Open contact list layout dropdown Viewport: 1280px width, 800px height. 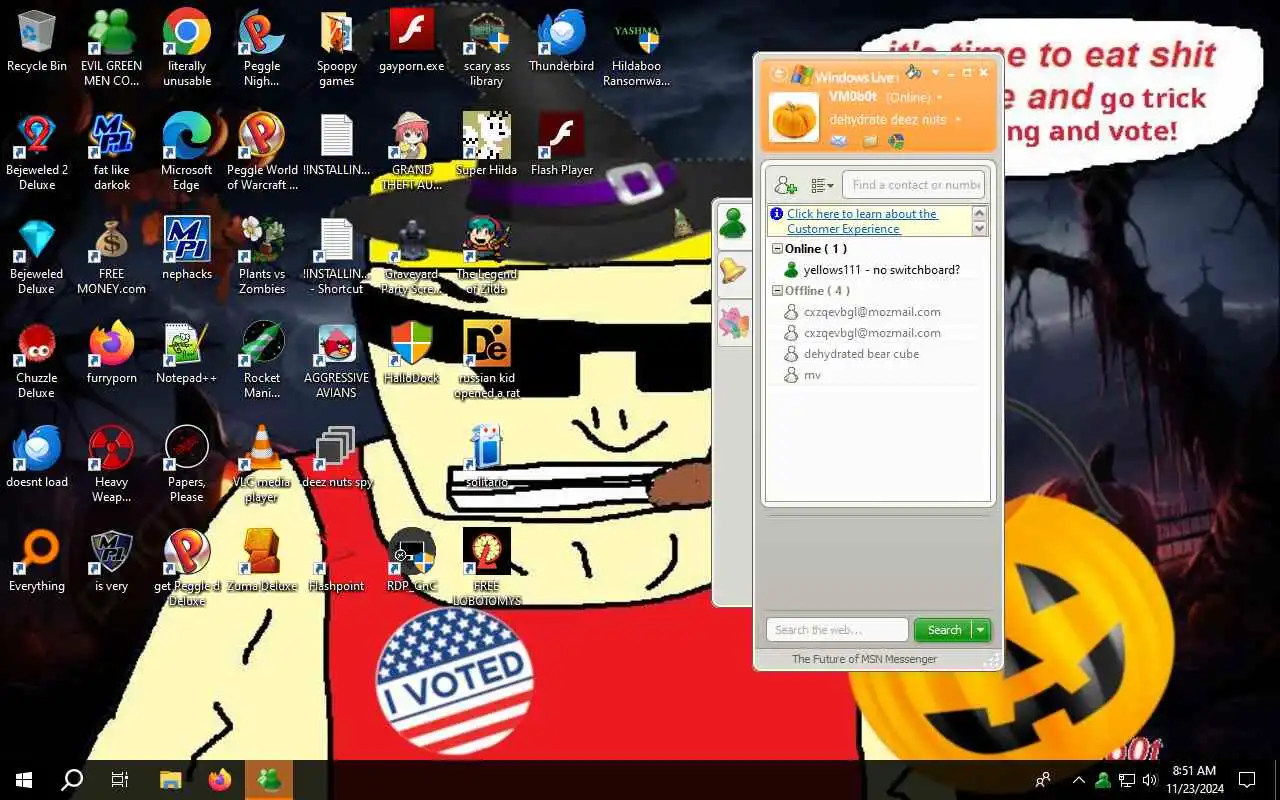(x=822, y=185)
